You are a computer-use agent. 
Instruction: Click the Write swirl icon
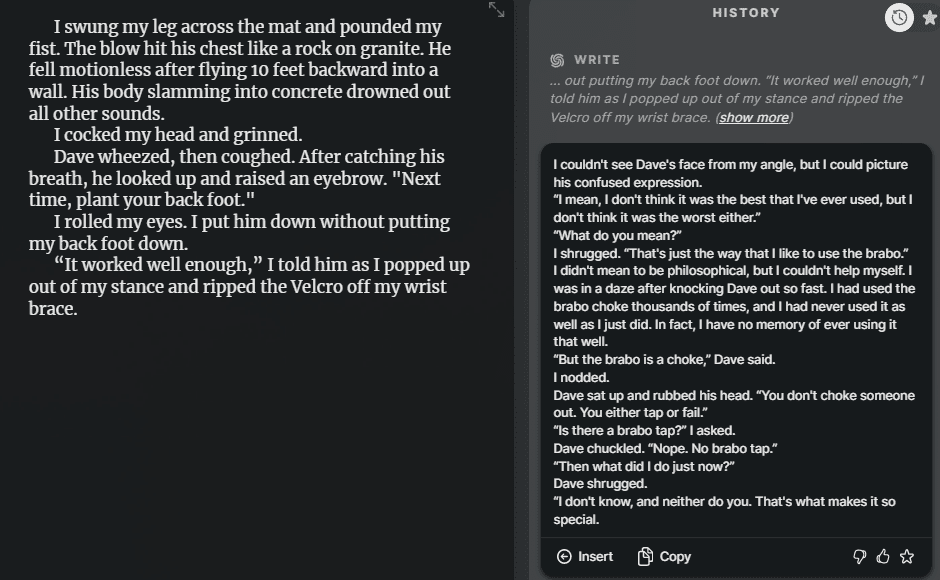(557, 60)
